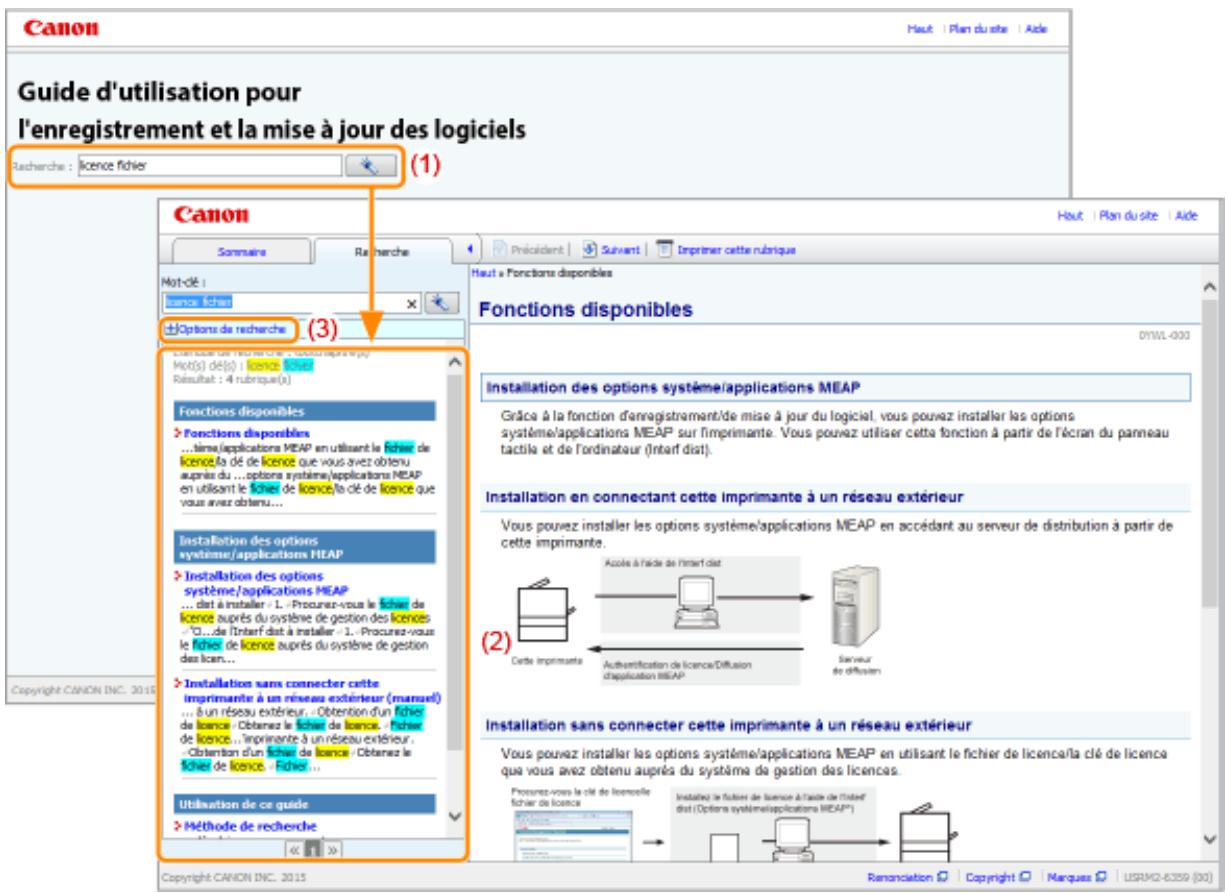
Task: Click Fonctions disponibles page title
Action: (x=586, y=310)
